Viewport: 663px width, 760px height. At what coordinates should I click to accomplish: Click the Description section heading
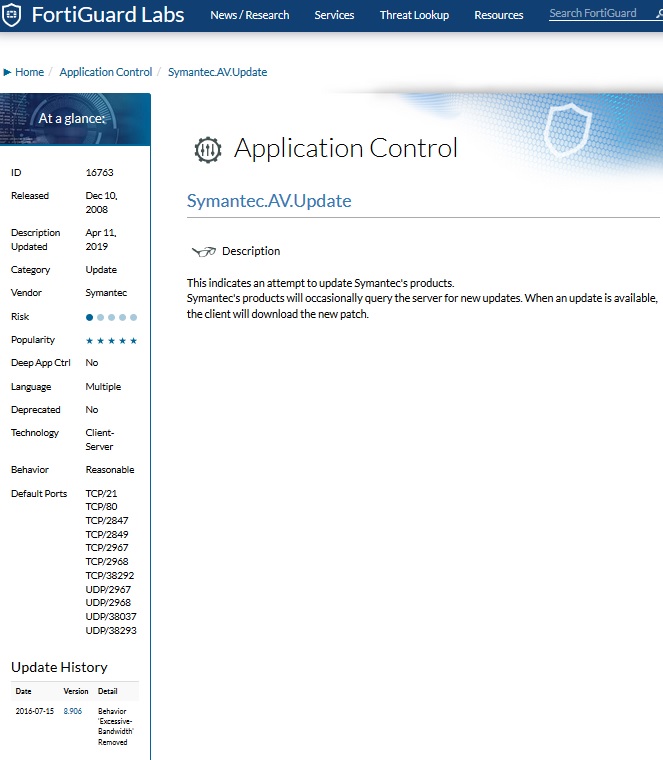(x=251, y=251)
